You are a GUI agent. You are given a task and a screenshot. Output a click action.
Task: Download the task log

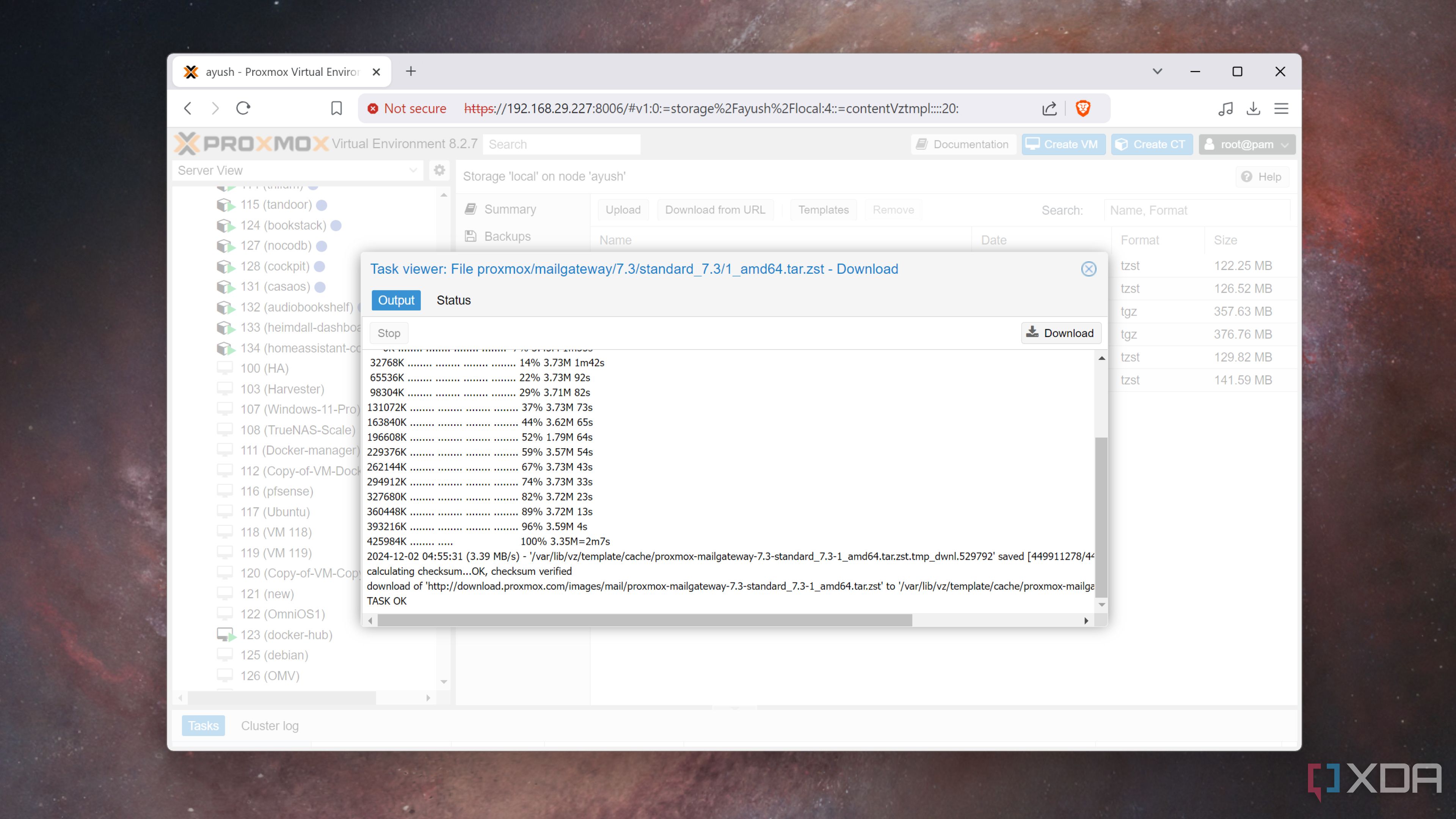(x=1061, y=333)
